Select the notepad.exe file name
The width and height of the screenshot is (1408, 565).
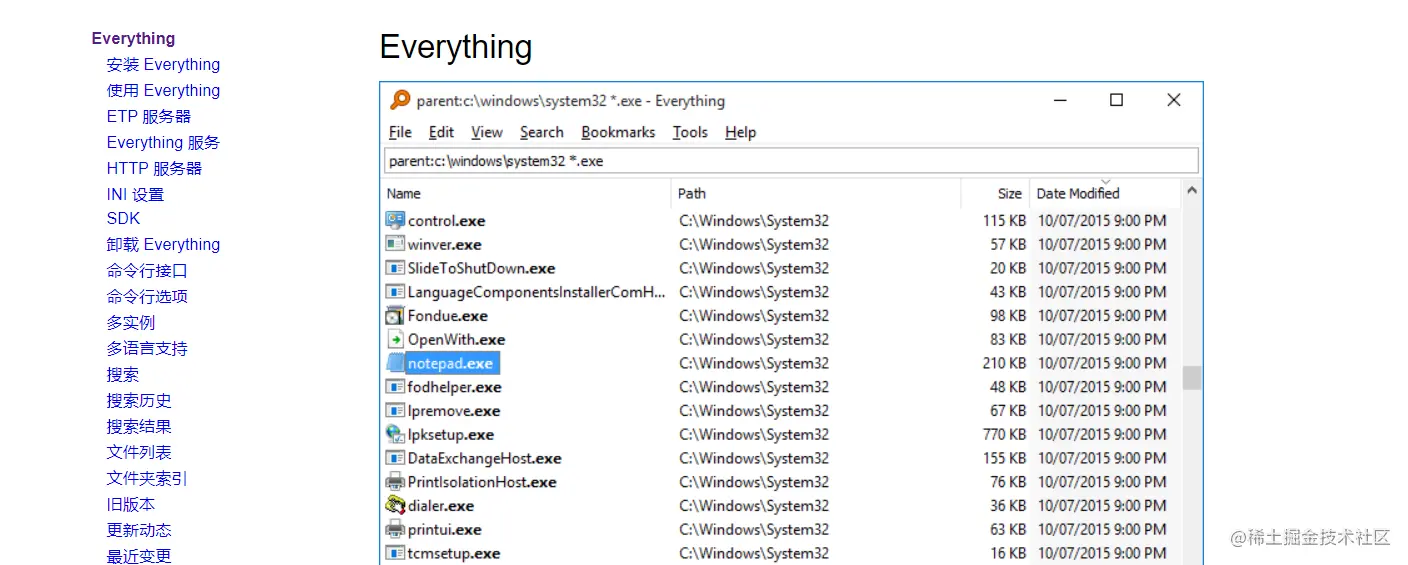click(x=451, y=363)
